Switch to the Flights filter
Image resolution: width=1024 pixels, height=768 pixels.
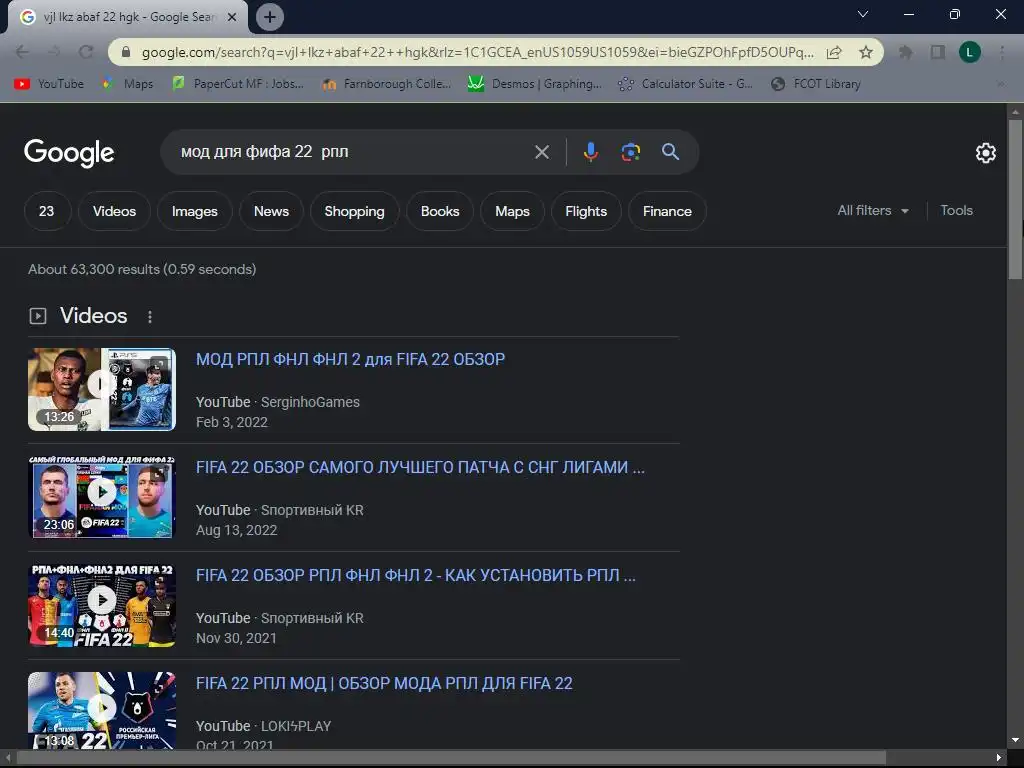click(x=586, y=211)
